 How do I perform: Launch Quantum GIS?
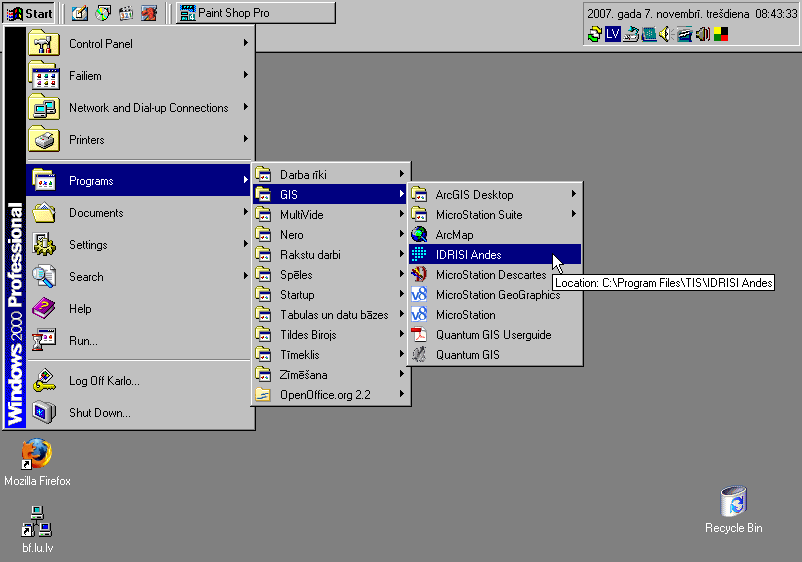495,354
